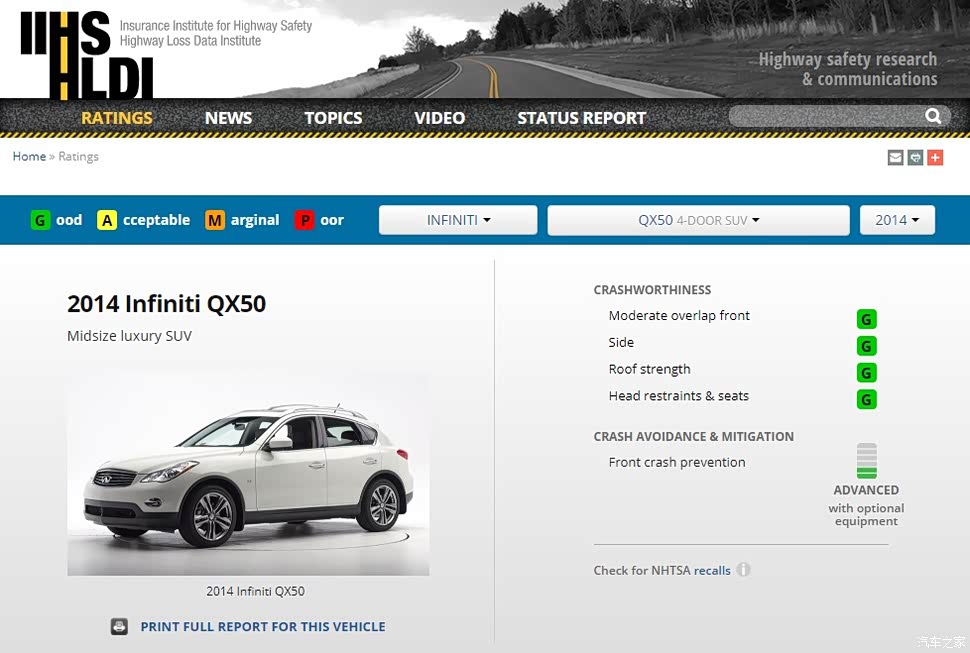Click the printer icon beside Print Full Report

click(120, 627)
